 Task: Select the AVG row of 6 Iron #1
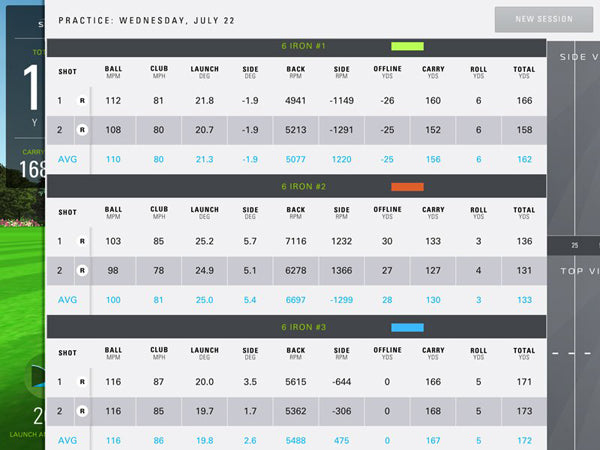coord(297,159)
